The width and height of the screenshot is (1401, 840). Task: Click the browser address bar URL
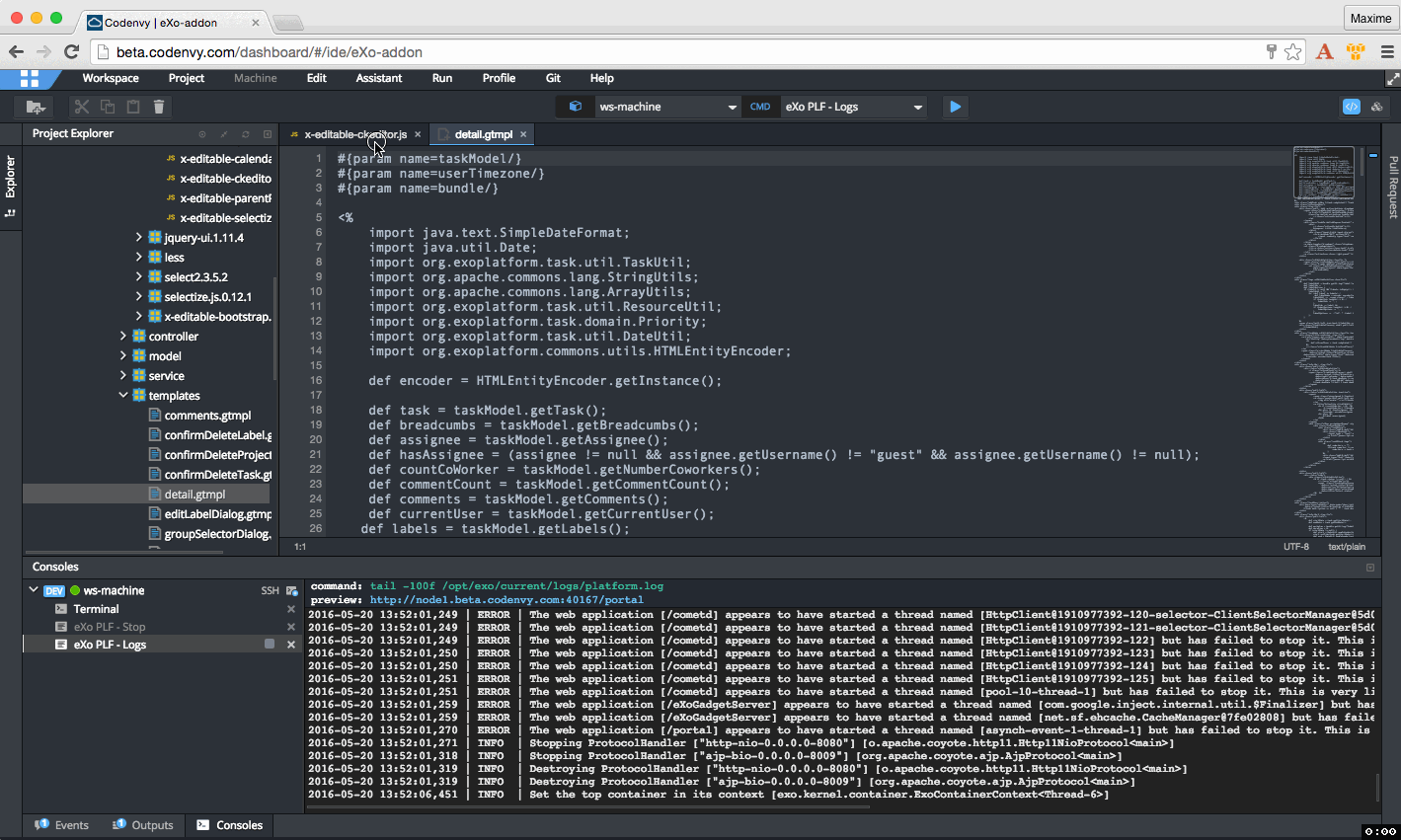[x=269, y=52]
